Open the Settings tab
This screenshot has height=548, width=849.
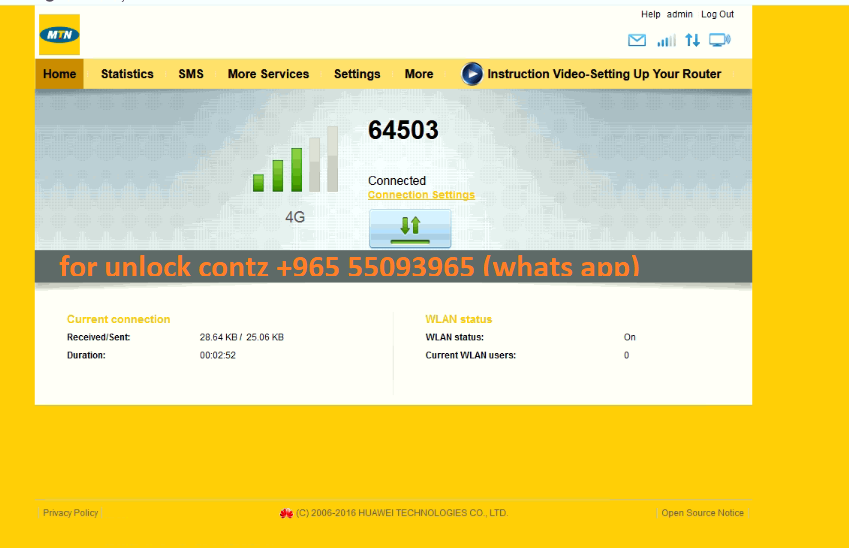coord(357,74)
